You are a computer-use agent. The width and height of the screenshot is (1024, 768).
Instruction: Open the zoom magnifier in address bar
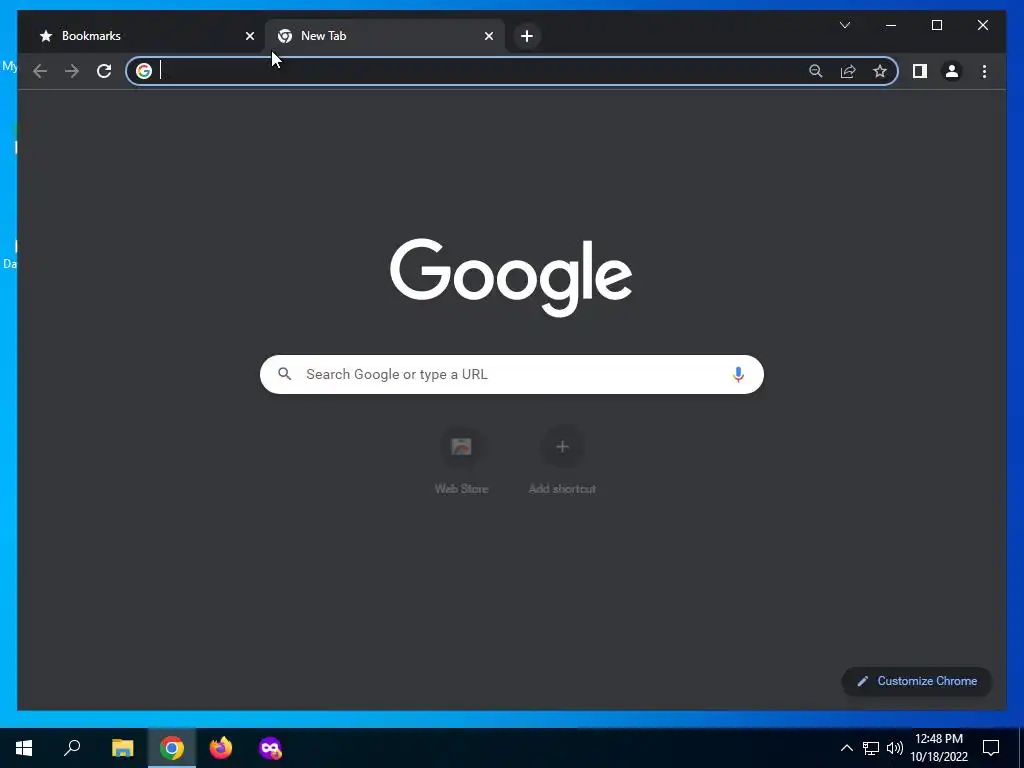(815, 71)
